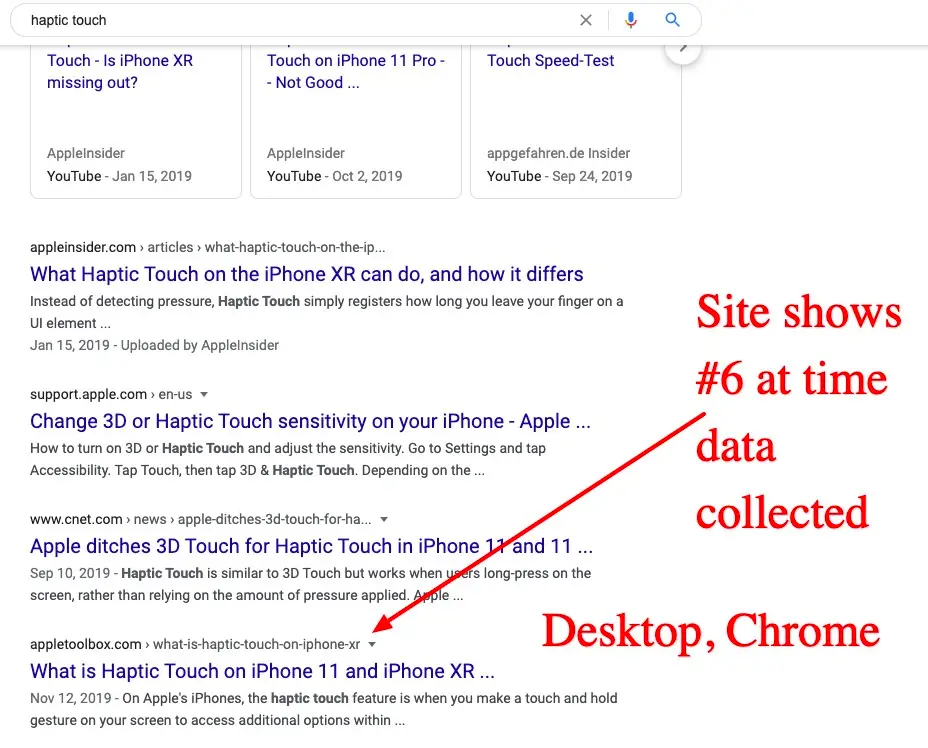Clear the search box with the X icon
928x748 pixels.
pyautogui.click(x=585, y=20)
